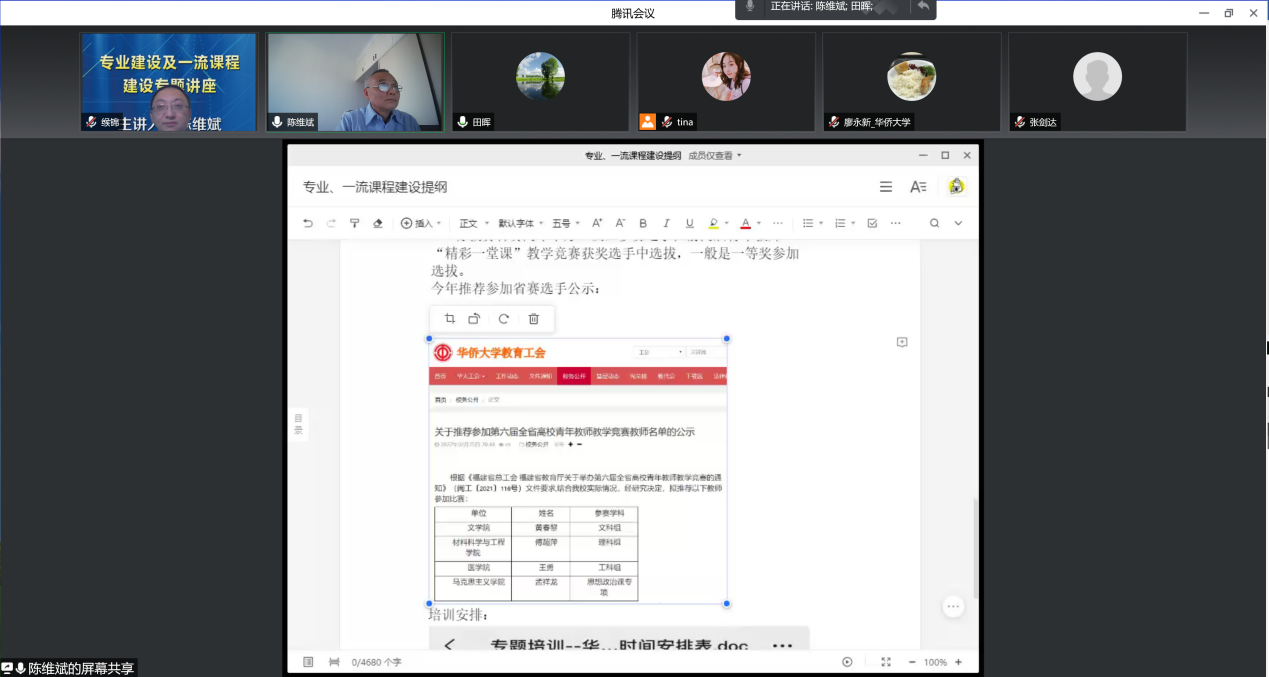Open the 正文 paragraph style dropdown
1269x677 pixels.
474,223
